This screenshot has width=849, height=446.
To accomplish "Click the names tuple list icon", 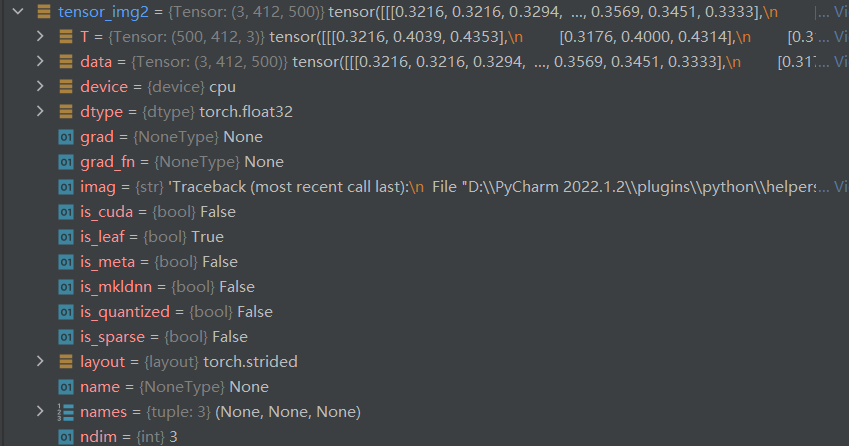I will click(66, 412).
